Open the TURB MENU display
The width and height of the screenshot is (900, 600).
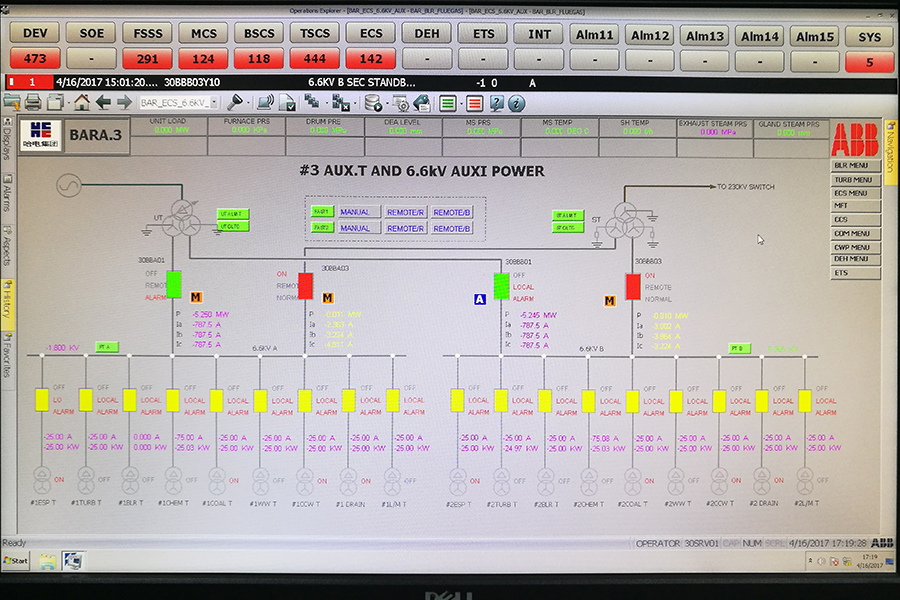click(856, 179)
